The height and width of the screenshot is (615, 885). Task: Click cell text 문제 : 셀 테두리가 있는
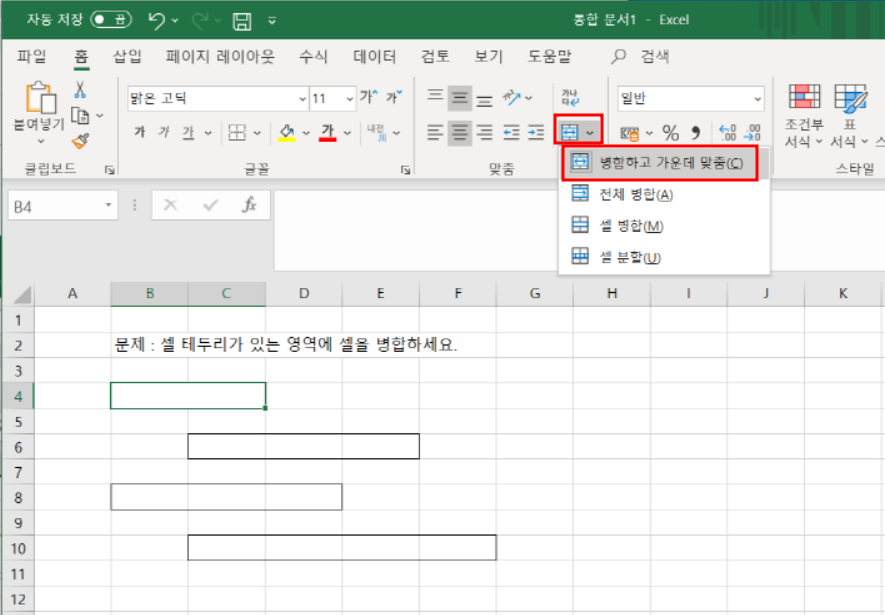(x=198, y=344)
